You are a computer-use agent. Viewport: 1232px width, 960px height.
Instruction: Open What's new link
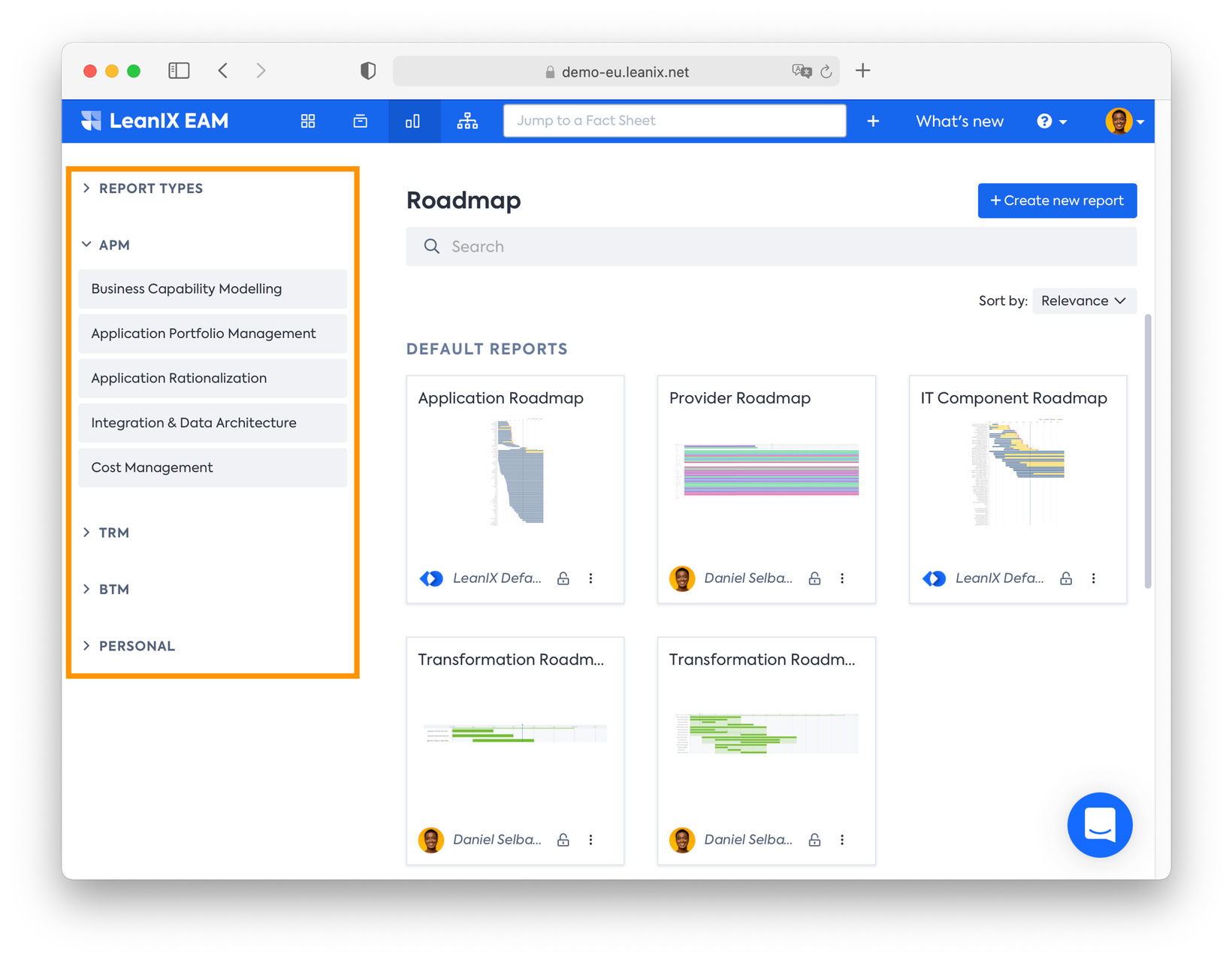click(x=959, y=121)
